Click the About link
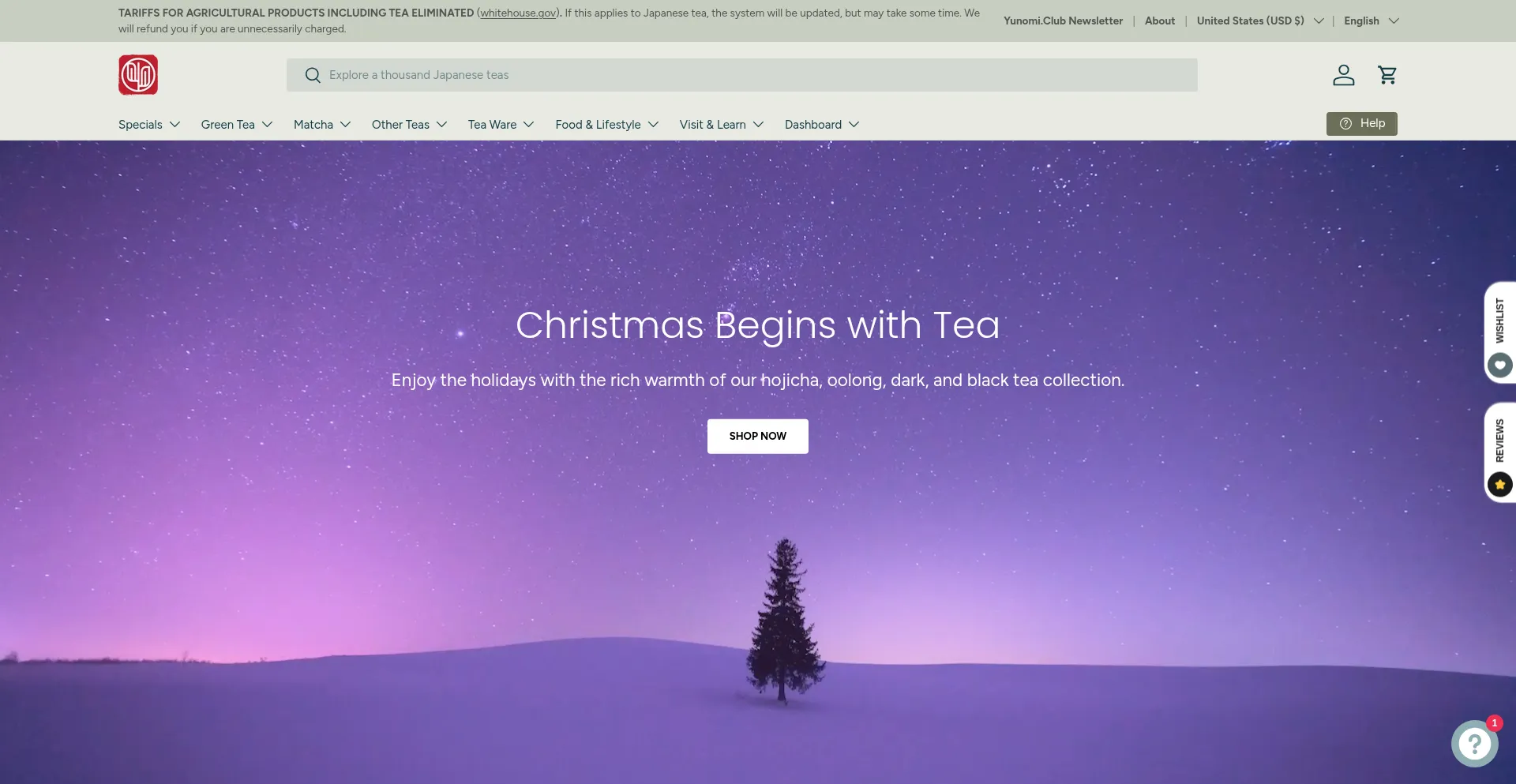 click(x=1160, y=21)
